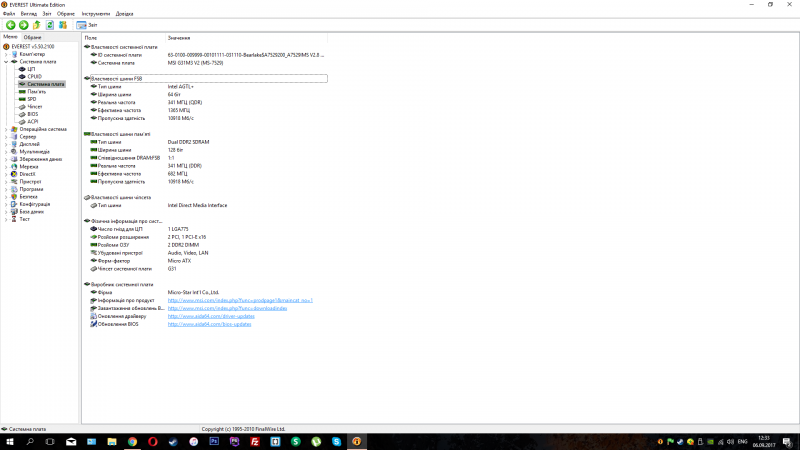Select ACPI tree item
Viewport: 800px width, 450px height.
tap(33, 121)
